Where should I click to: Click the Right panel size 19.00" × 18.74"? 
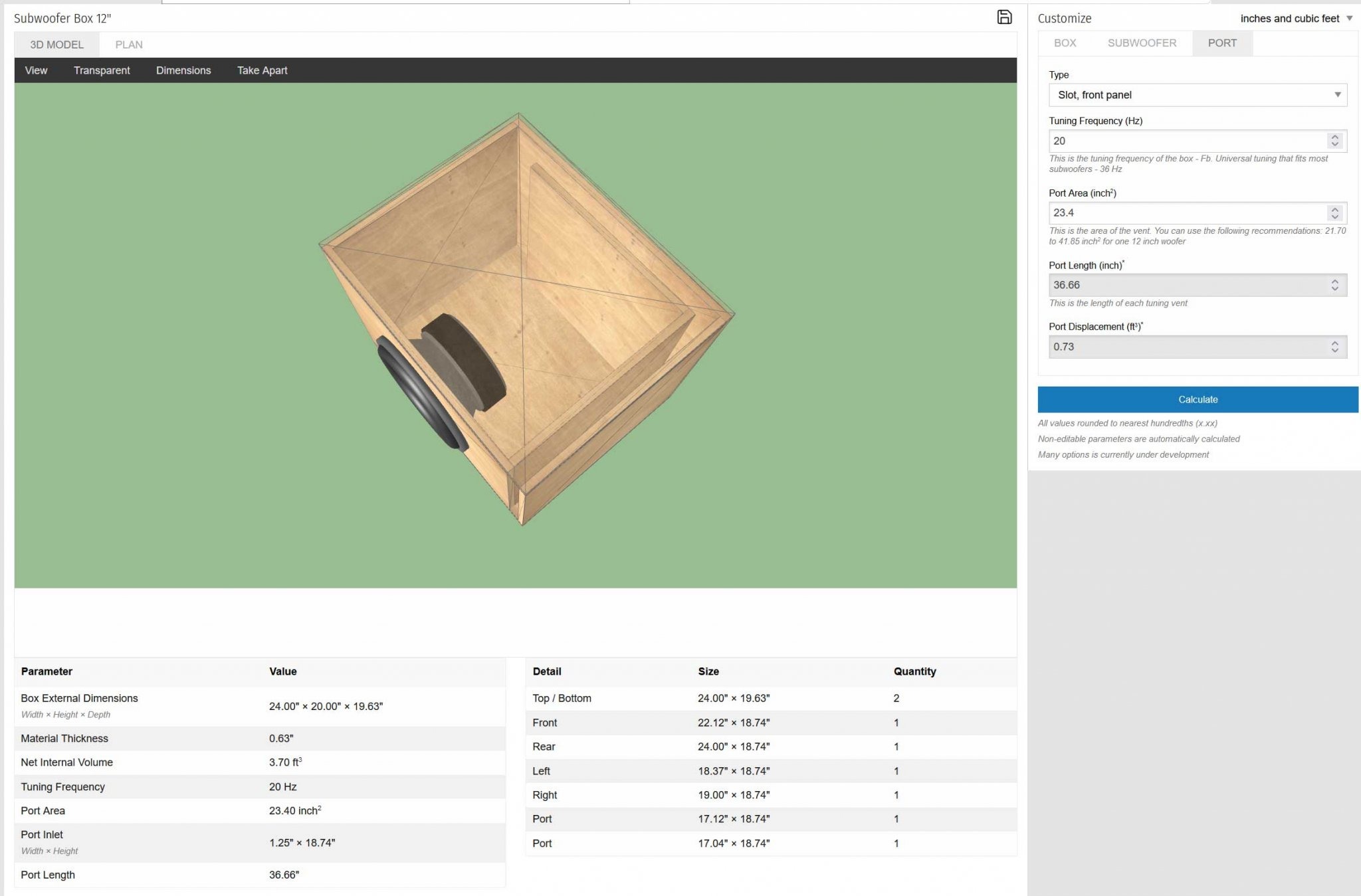[734, 795]
